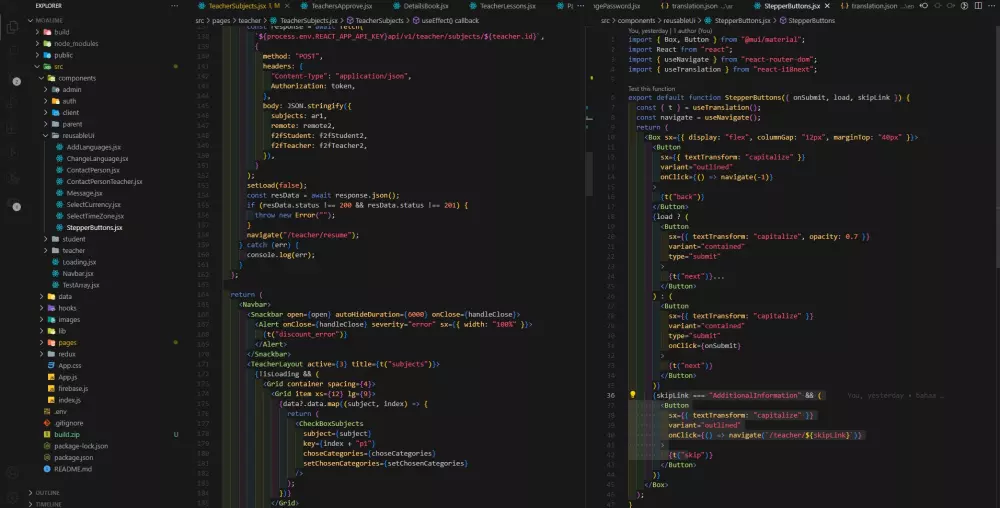Click the Test this function code lens

pos(651,89)
